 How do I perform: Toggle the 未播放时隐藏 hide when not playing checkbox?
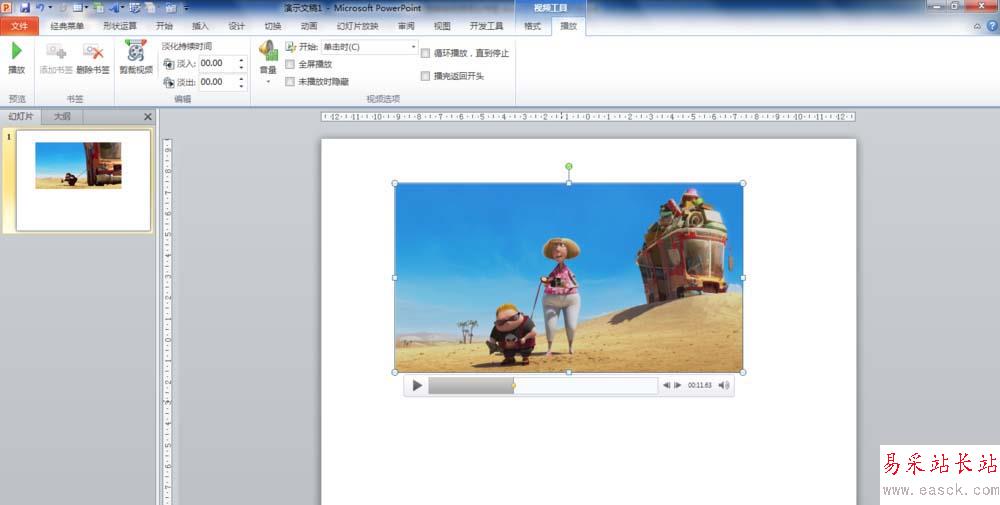tap(290, 82)
